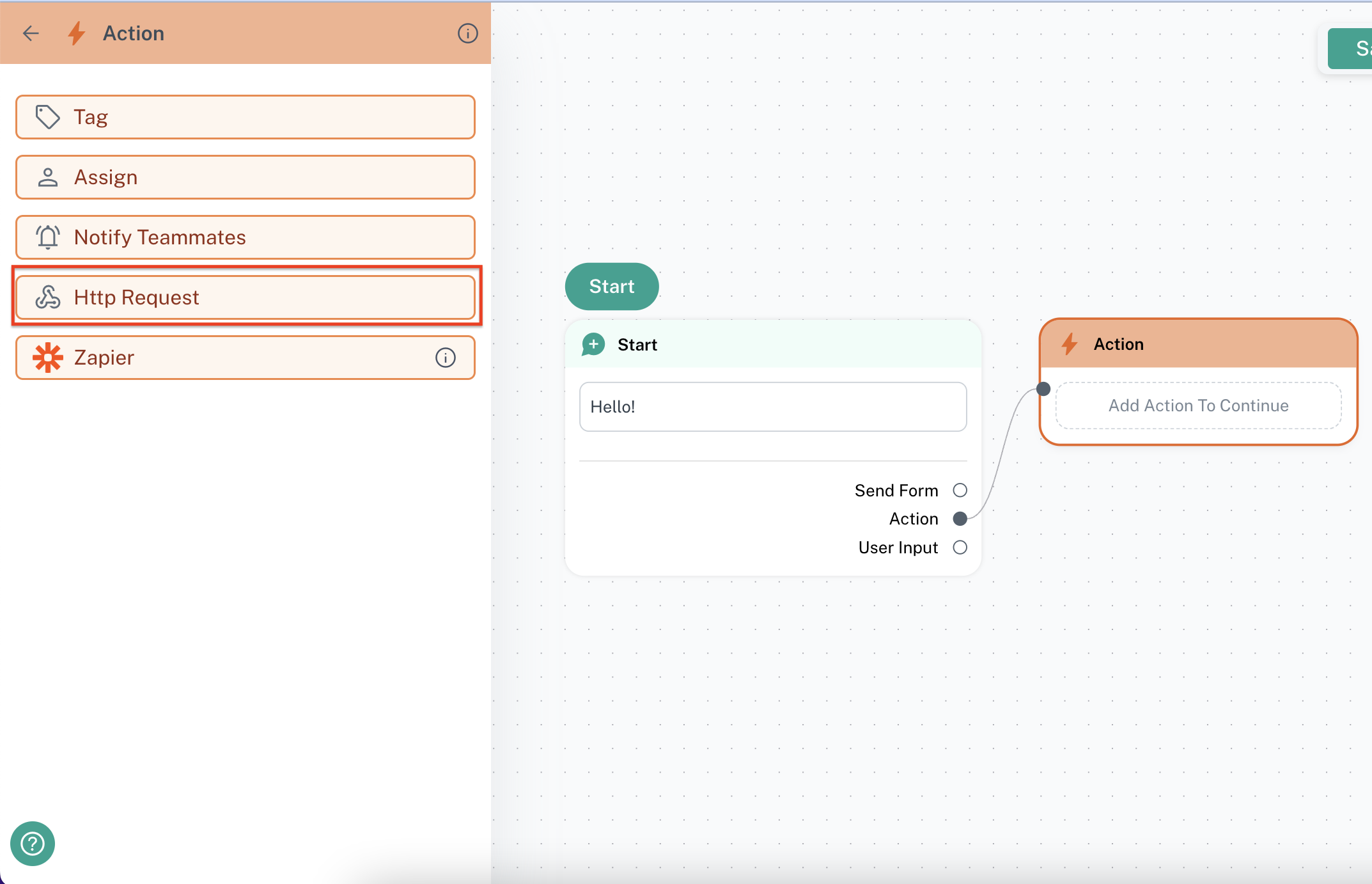Image resolution: width=1372 pixels, height=884 pixels.
Task: Click the Hello! message text field
Action: tap(772, 407)
